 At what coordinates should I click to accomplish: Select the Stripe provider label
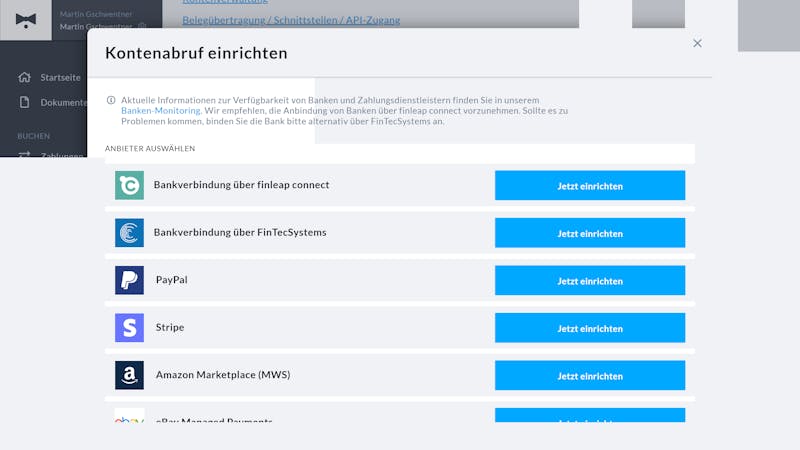click(x=170, y=327)
